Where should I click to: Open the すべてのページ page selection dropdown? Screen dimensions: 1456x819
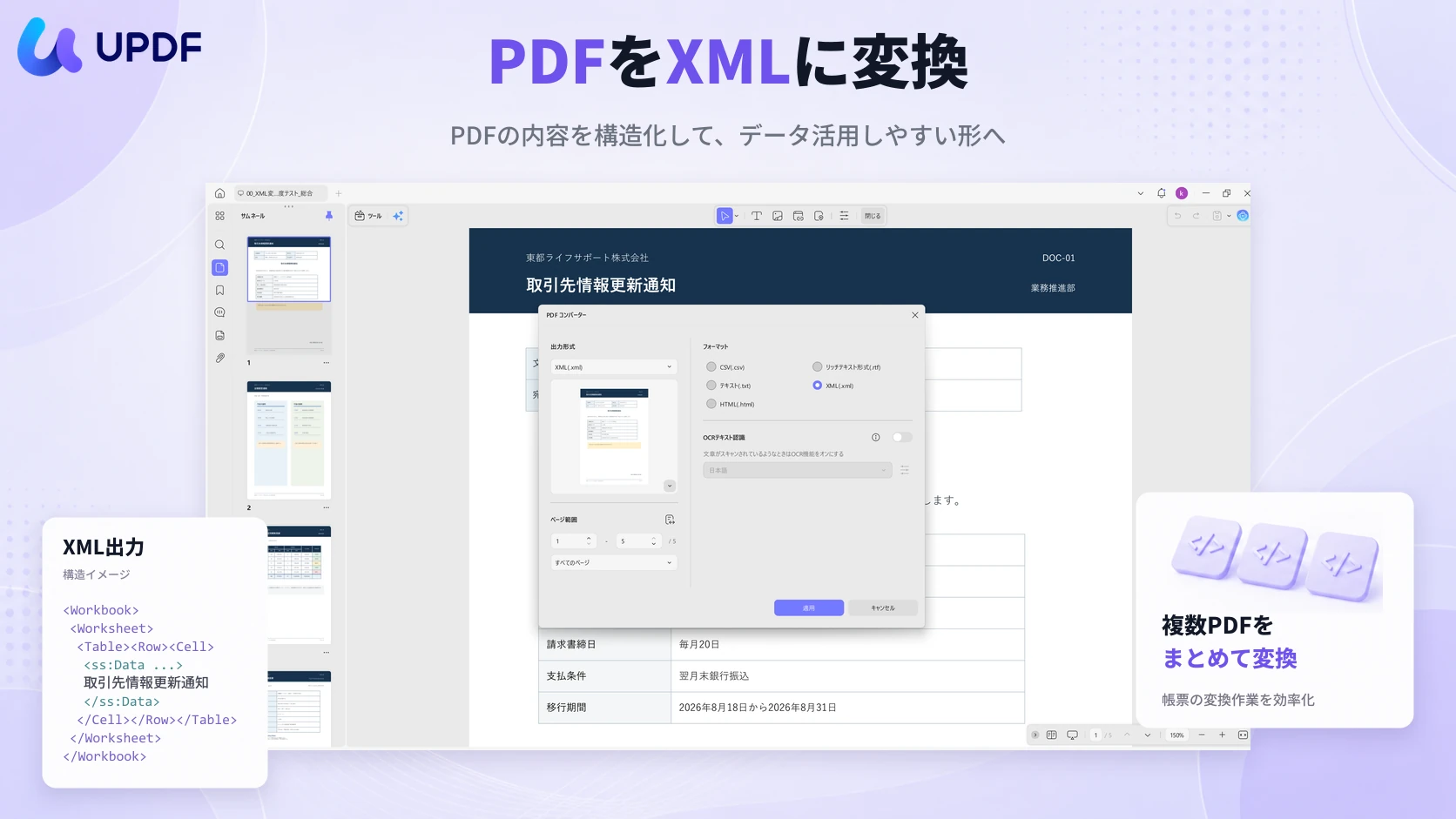[x=614, y=563]
